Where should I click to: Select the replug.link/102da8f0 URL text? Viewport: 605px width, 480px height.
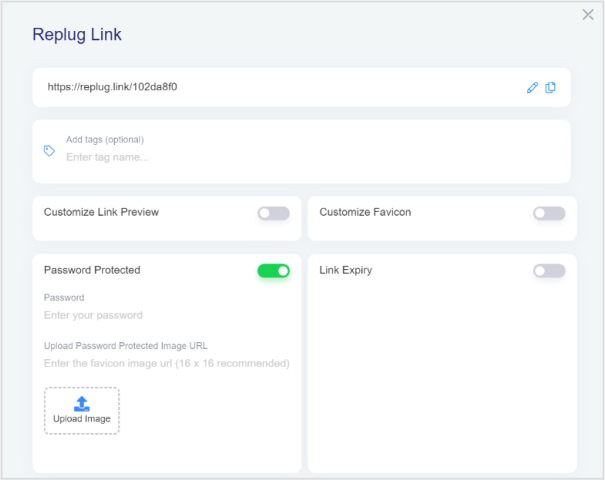pyautogui.click(x=112, y=87)
